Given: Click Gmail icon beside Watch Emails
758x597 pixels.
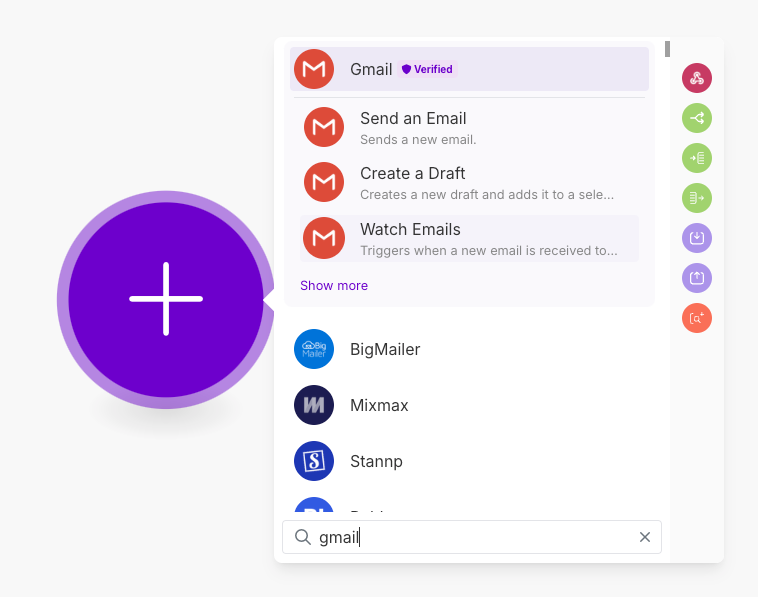Looking at the screenshot, I should (324, 238).
